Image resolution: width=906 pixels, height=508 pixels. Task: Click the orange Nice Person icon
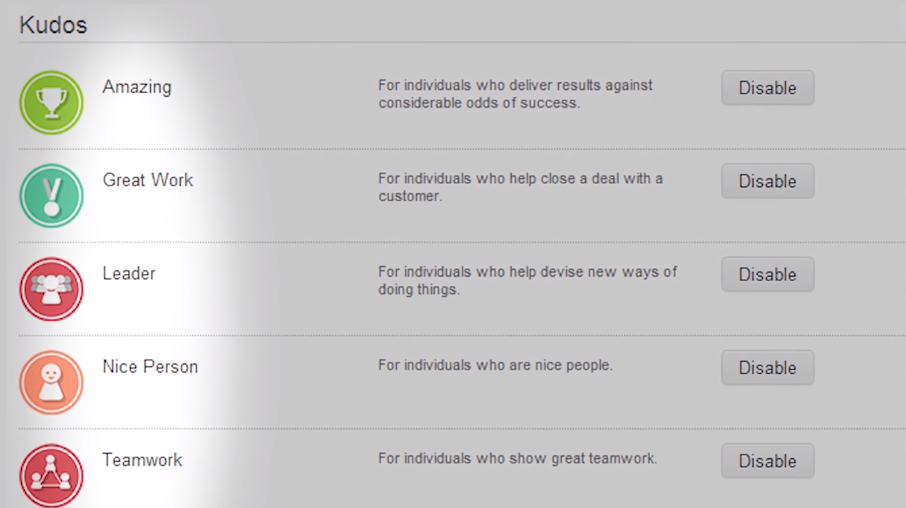click(x=51, y=383)
